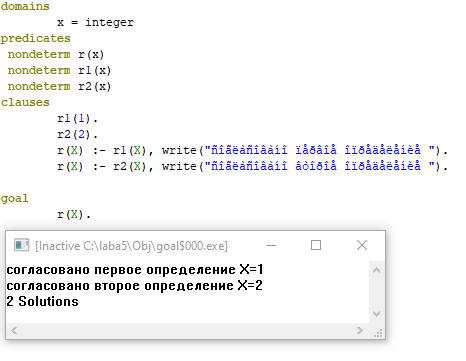Click the horizontal scrollbar's right arrow
Screen dimensions: 466x361
(x=360, y=331)
